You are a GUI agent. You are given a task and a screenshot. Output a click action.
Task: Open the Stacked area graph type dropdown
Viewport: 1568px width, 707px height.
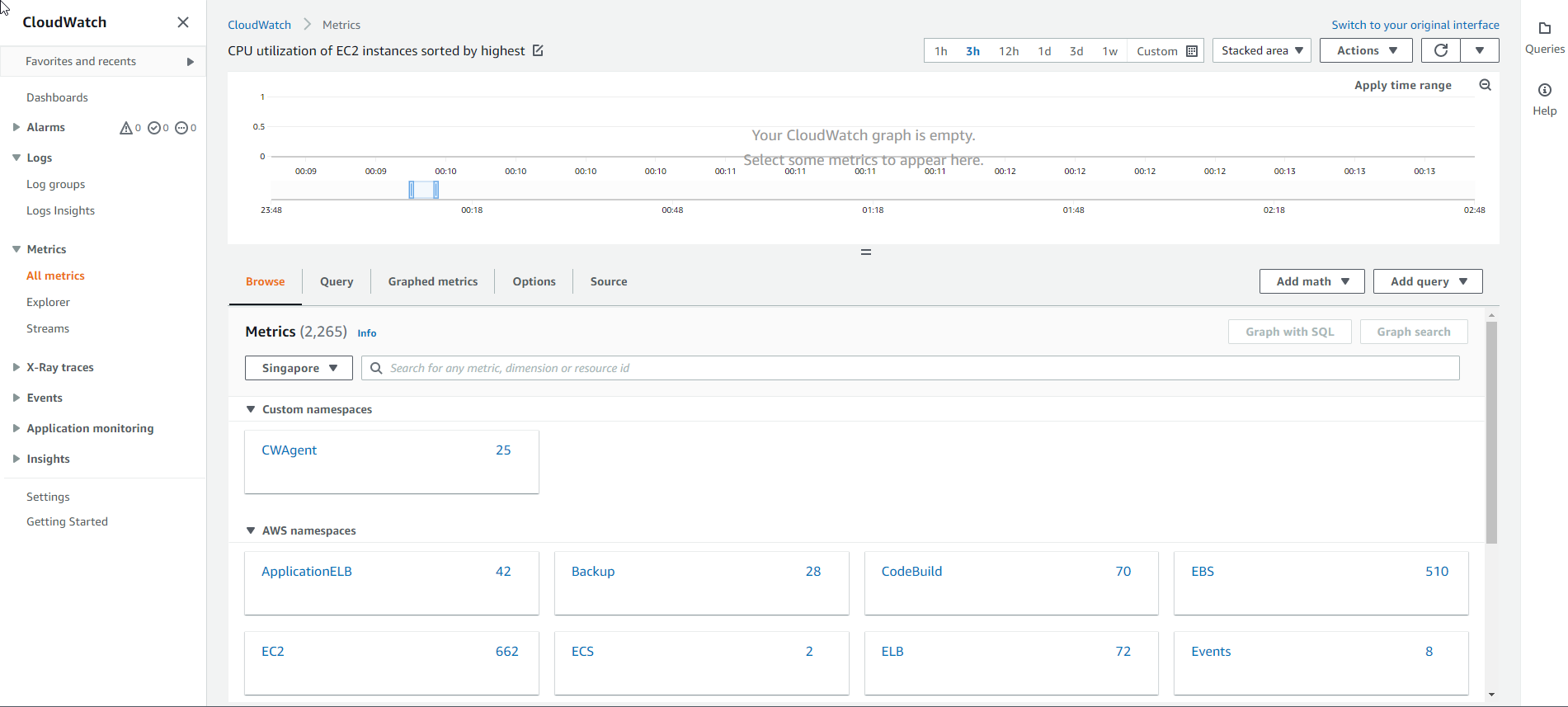pyautogui.click(x=1262, y=50)
